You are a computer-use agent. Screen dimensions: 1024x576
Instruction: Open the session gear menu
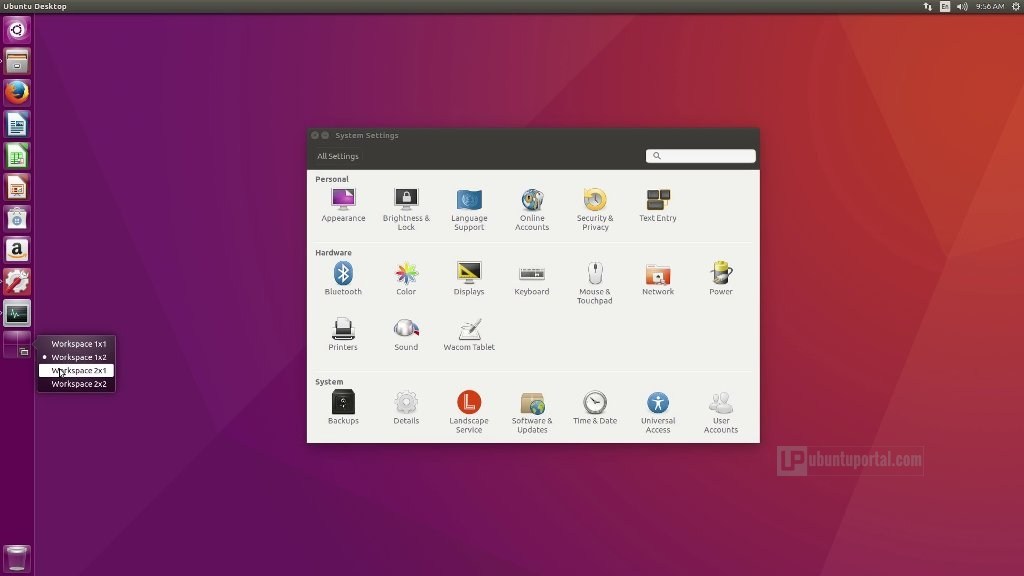1016,7
